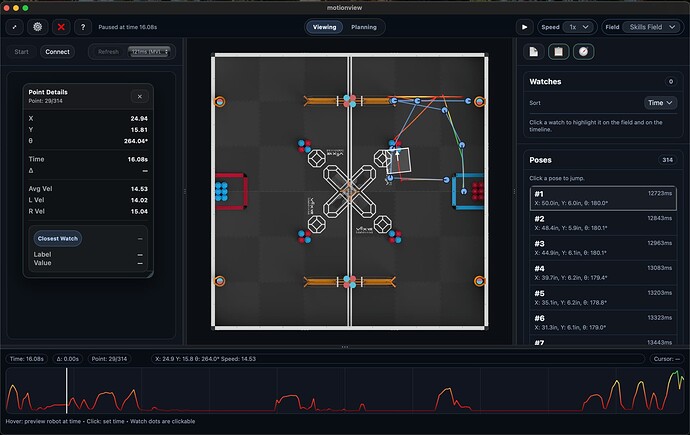This screenshot has width=690, height=435.
Task: Click the expand fullscreen arrows icon
Action: tap(15, 27)
